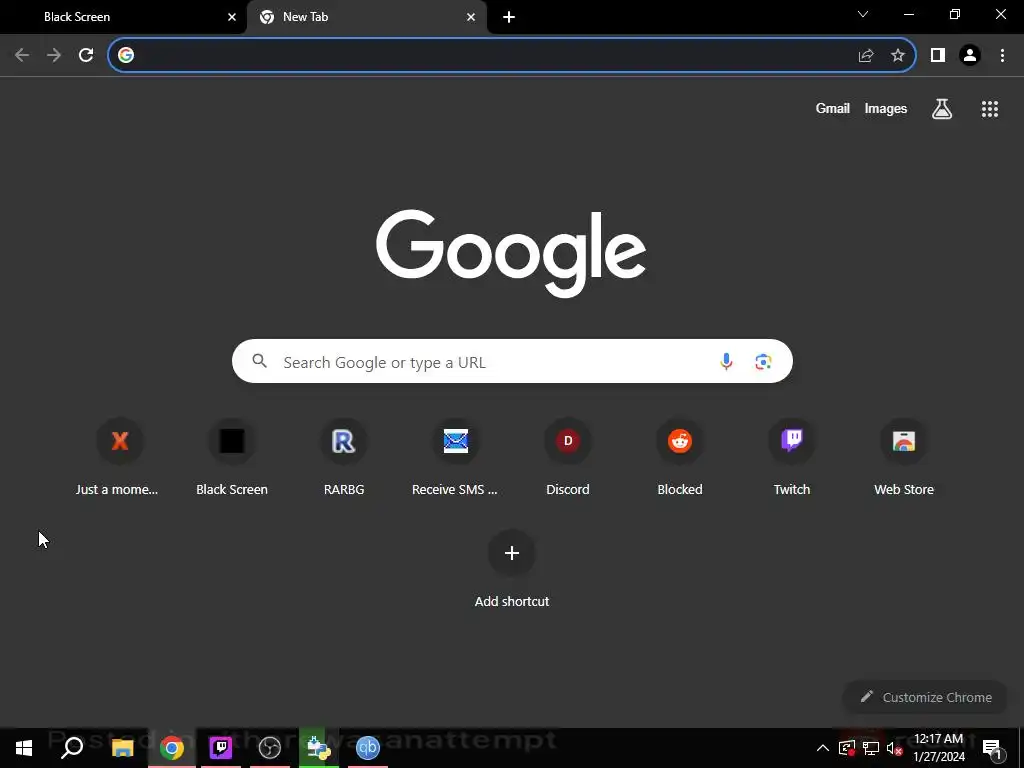The width and height of the screenshot is (1024, 768).
Task: Open the Just a mome... shortcut
Action: (x=120, y=458)
